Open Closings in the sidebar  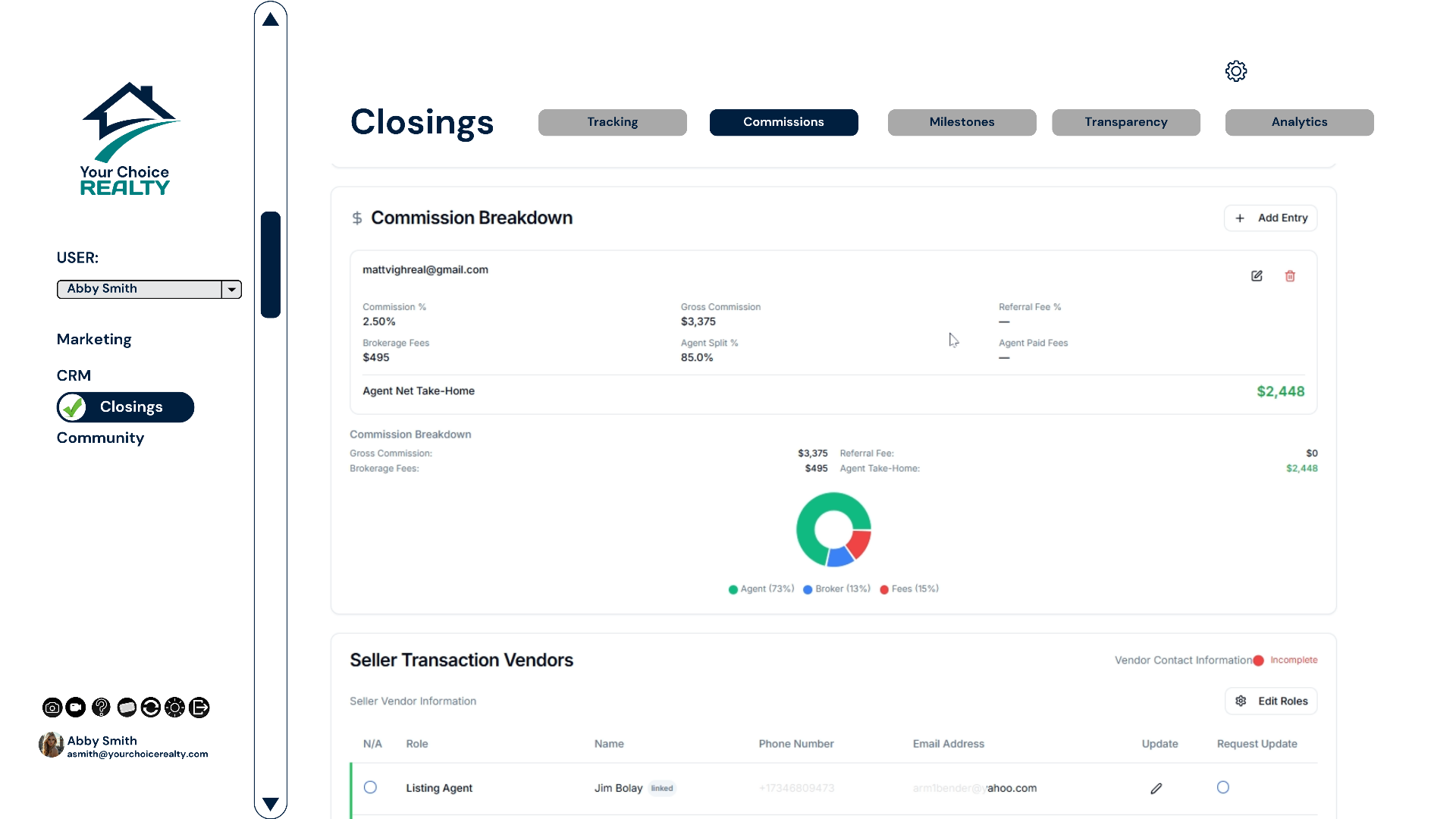125,407
